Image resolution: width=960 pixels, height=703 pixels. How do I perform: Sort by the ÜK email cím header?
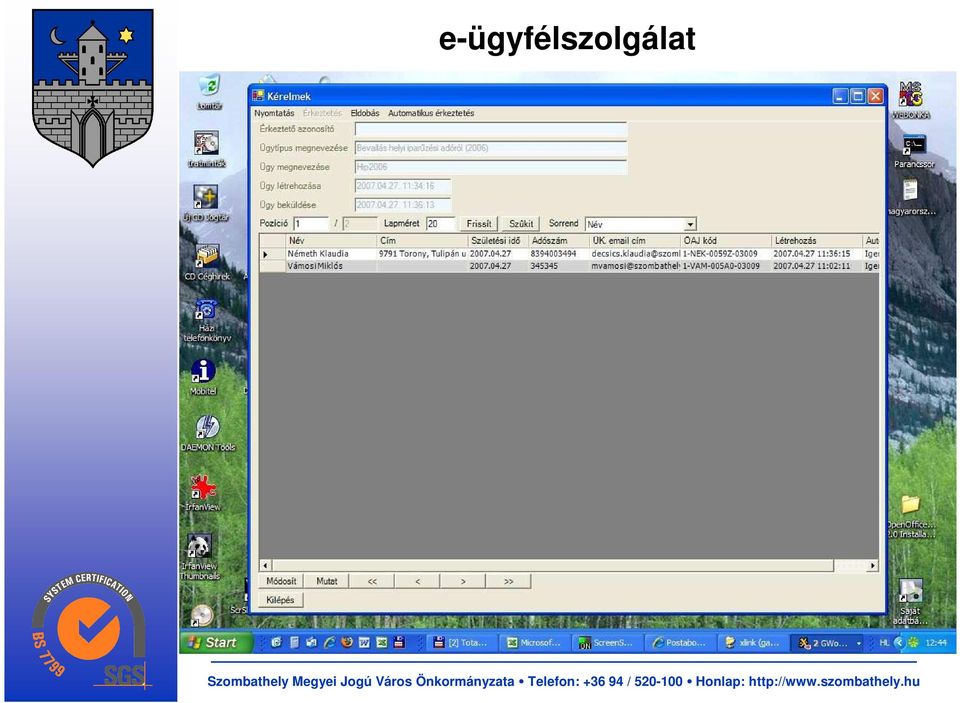pos(635,241)
